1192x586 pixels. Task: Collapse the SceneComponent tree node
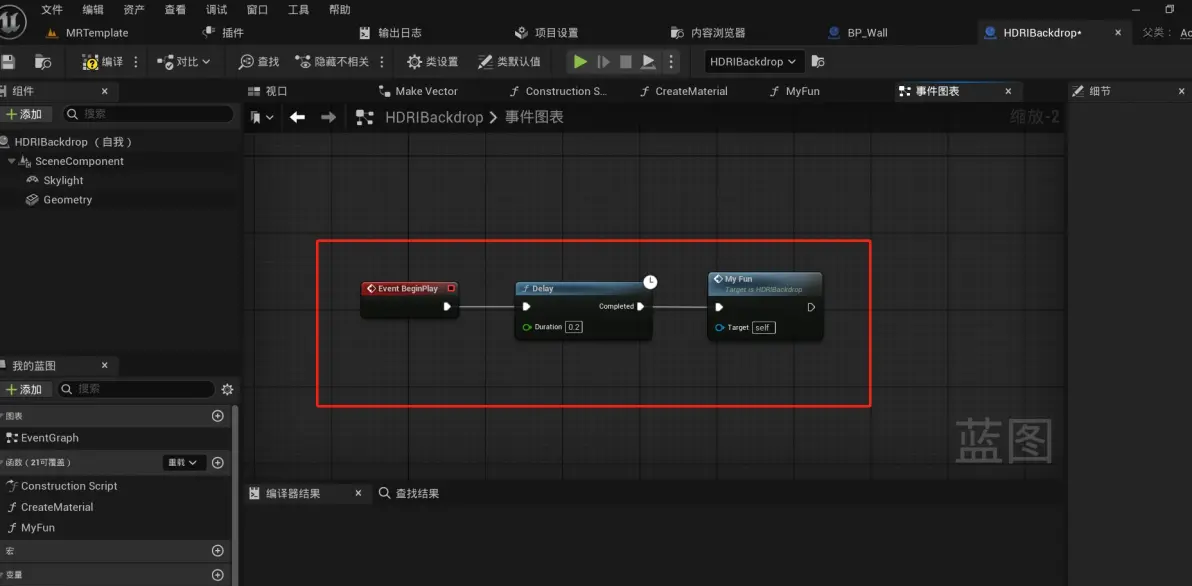(x=12, y=162)
